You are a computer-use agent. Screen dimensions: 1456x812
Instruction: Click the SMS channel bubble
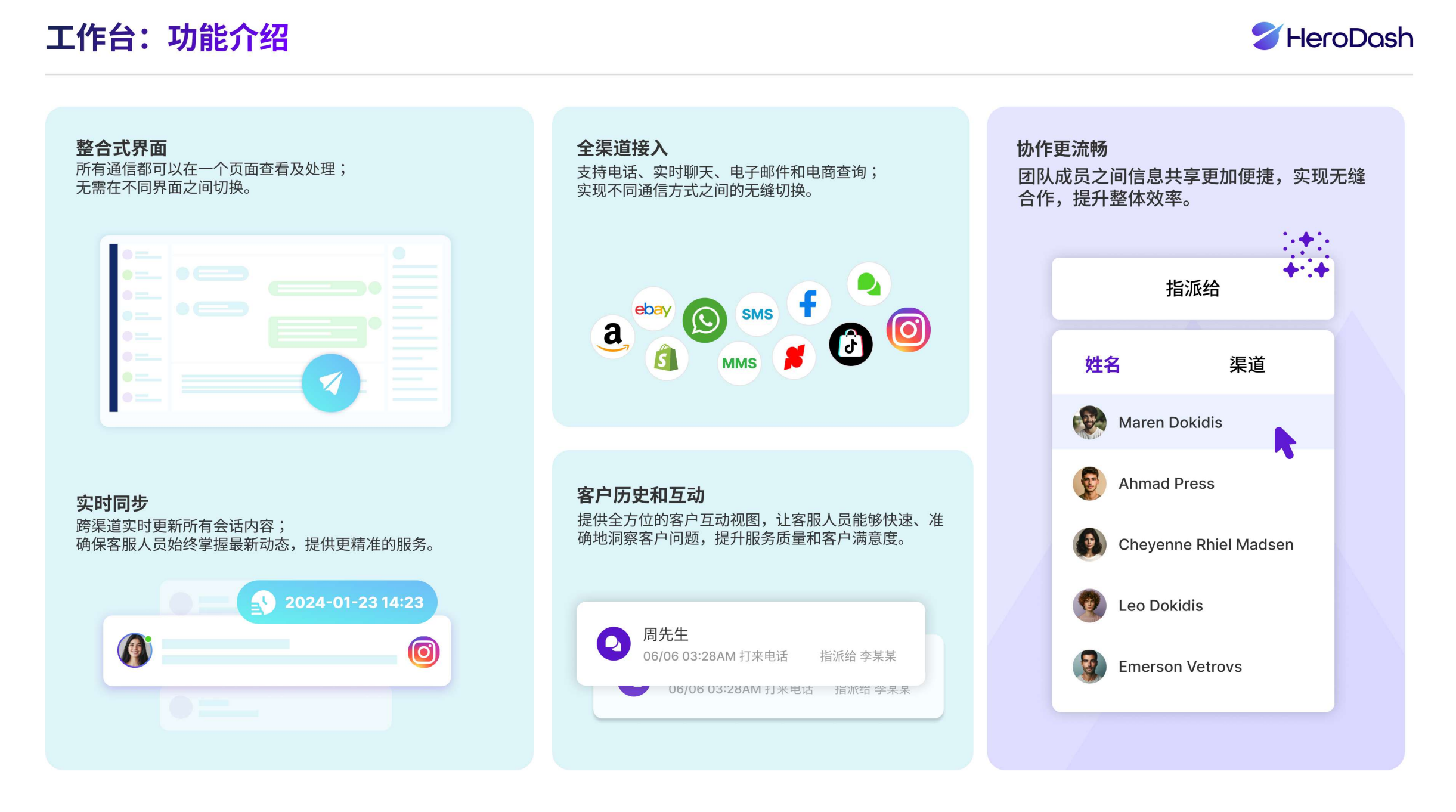click(757, 314)
